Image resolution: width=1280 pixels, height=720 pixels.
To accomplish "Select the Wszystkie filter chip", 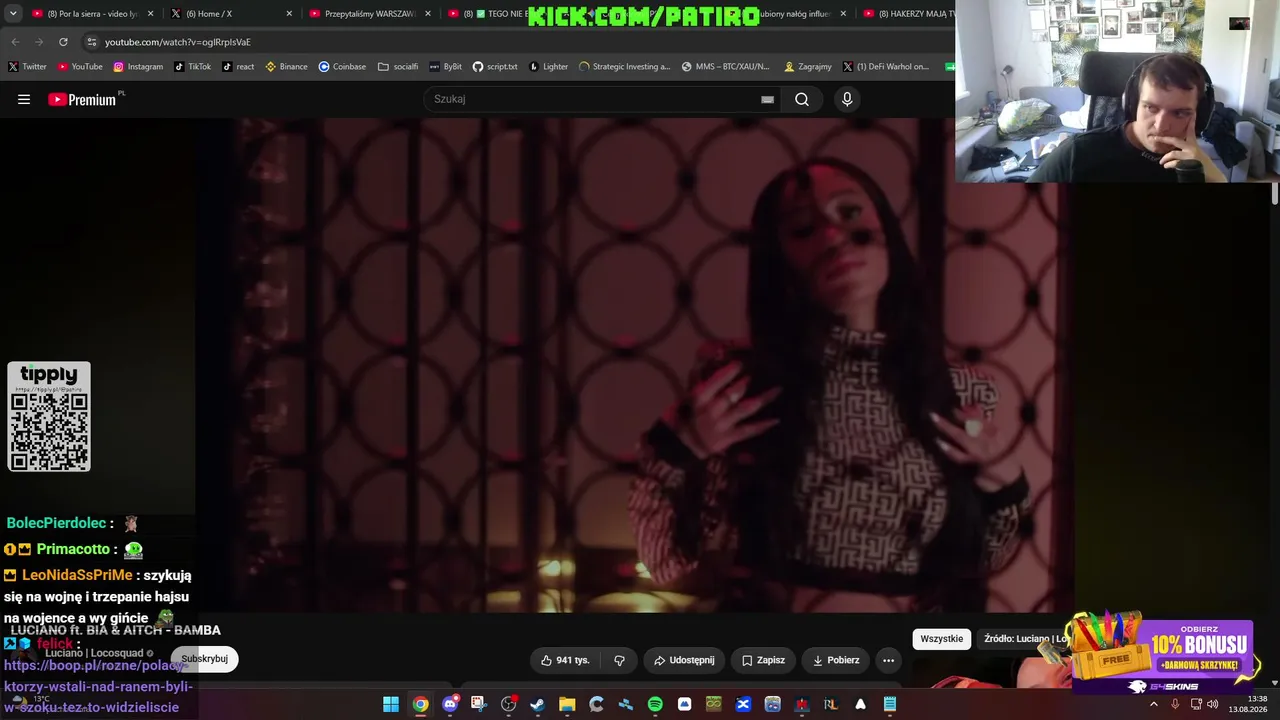I will (942, 639).
